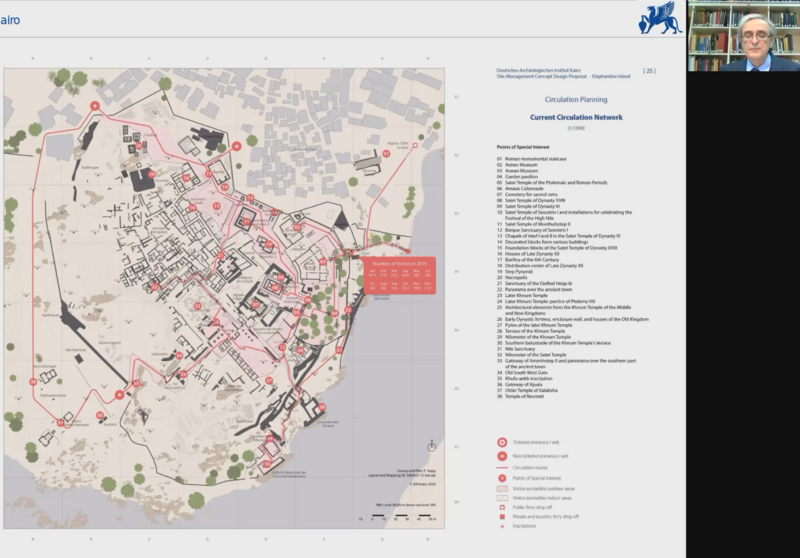Click list entry '07 Cemetery for sacred rams'
This screenshot has height=558, width=800.
(527, 194)
